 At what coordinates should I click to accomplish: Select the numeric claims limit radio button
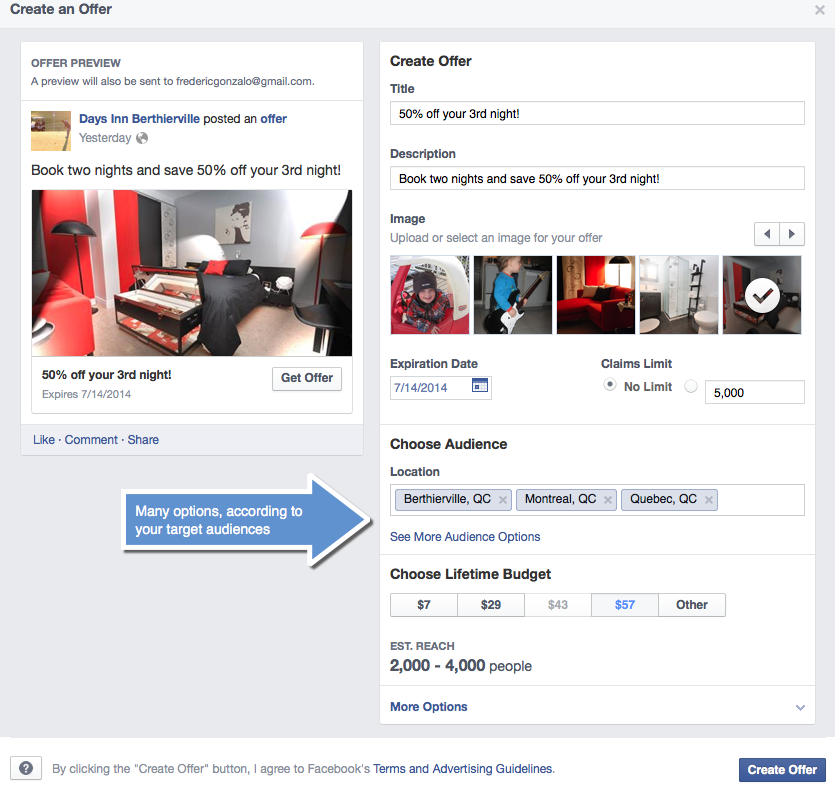(691, 387)
